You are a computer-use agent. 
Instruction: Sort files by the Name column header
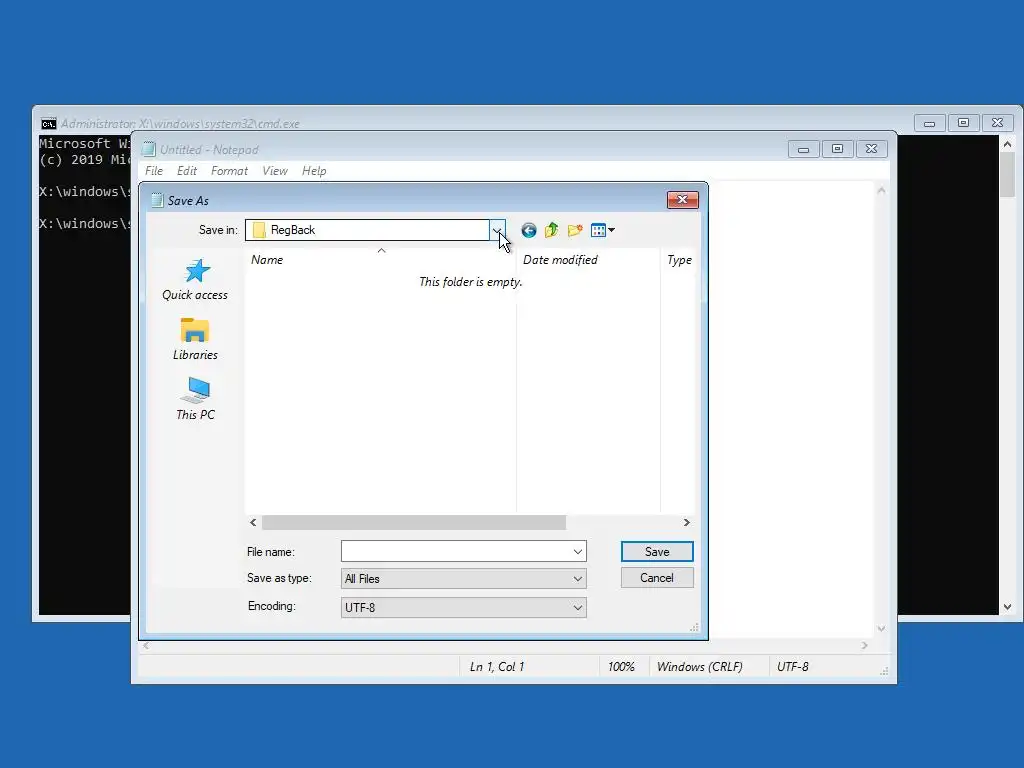[381, 260]
